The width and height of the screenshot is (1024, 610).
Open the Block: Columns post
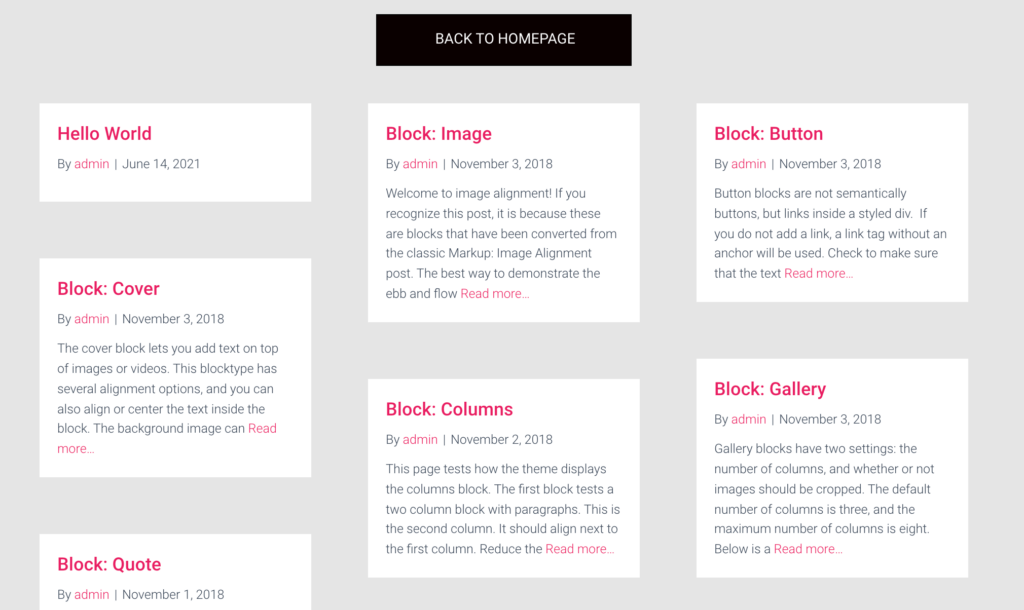pos(449,409)
